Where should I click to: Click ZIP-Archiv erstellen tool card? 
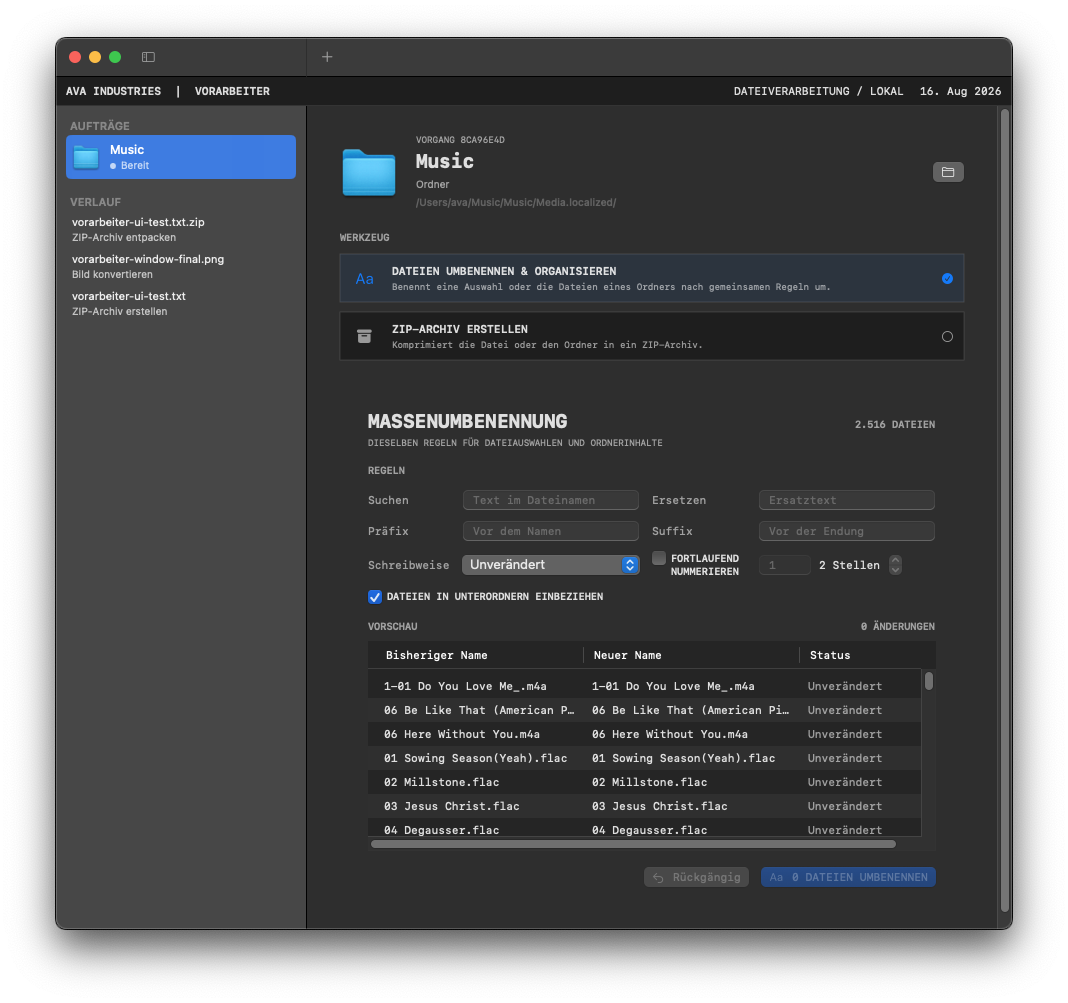point(652,336)
